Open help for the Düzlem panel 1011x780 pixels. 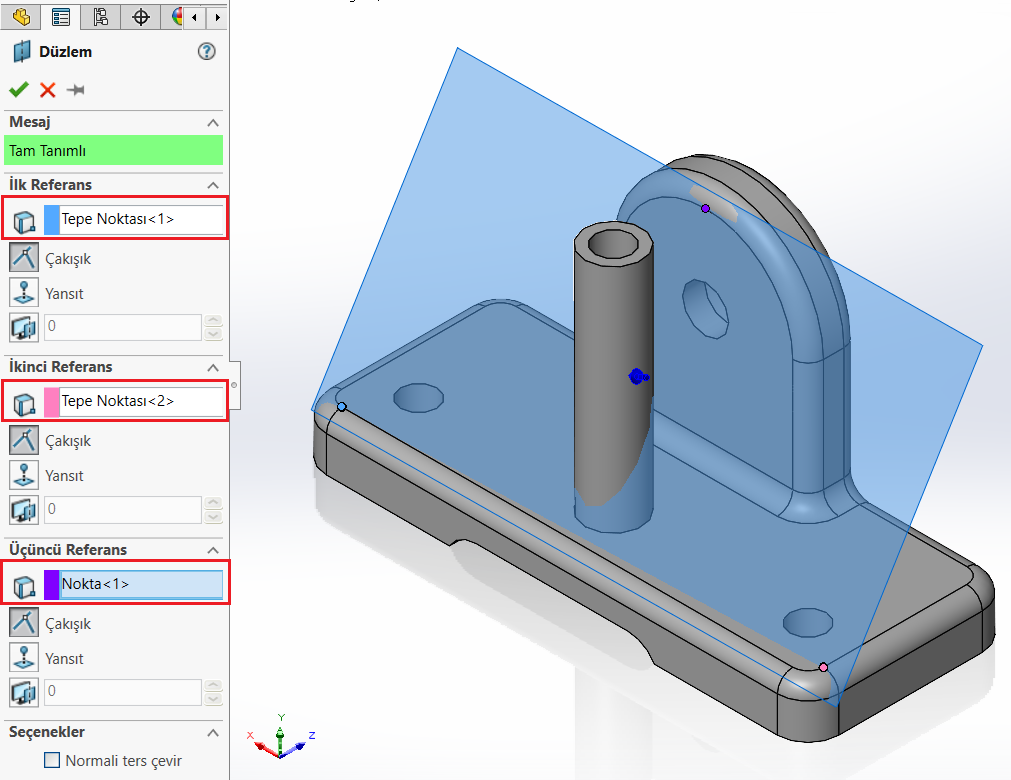coord(207,52)
